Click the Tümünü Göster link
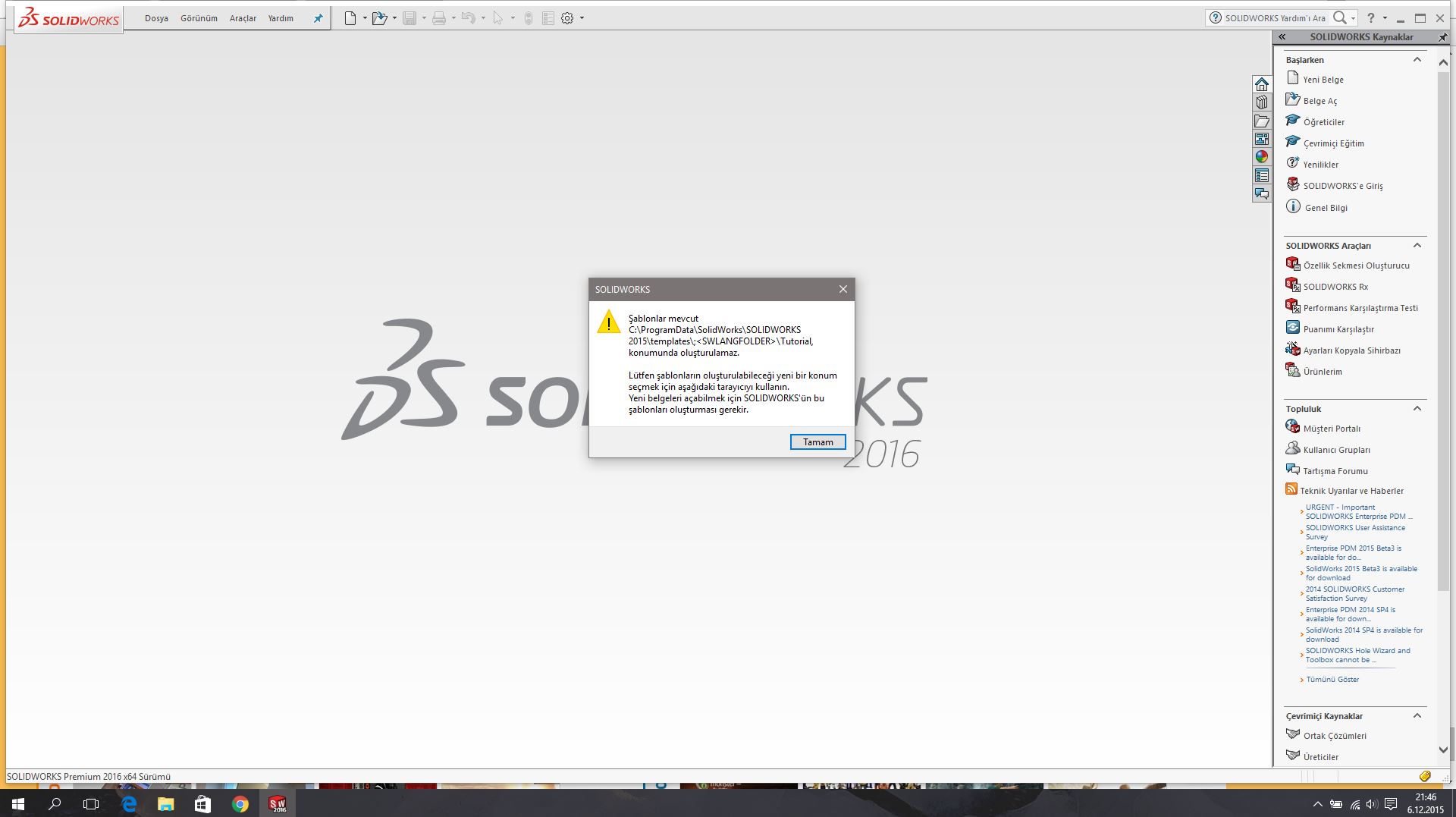 (1332, 680)
